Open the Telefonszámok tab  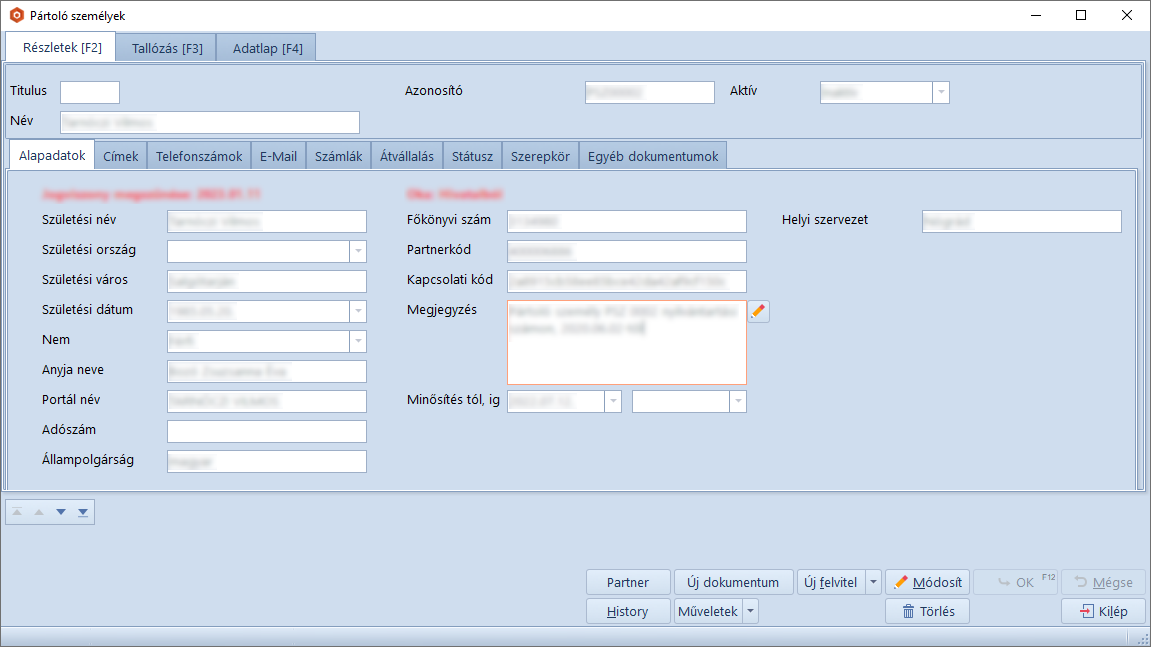point(199,156)
